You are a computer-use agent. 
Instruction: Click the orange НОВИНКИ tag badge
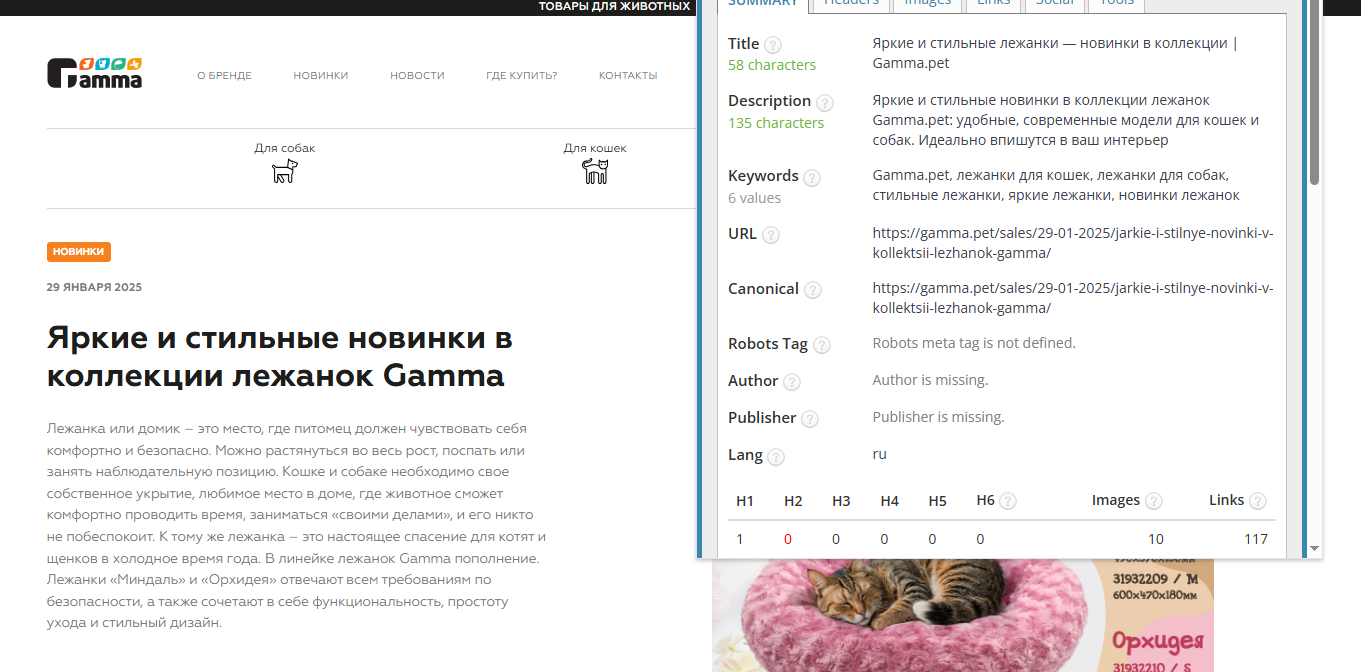[x=78, y=252]
